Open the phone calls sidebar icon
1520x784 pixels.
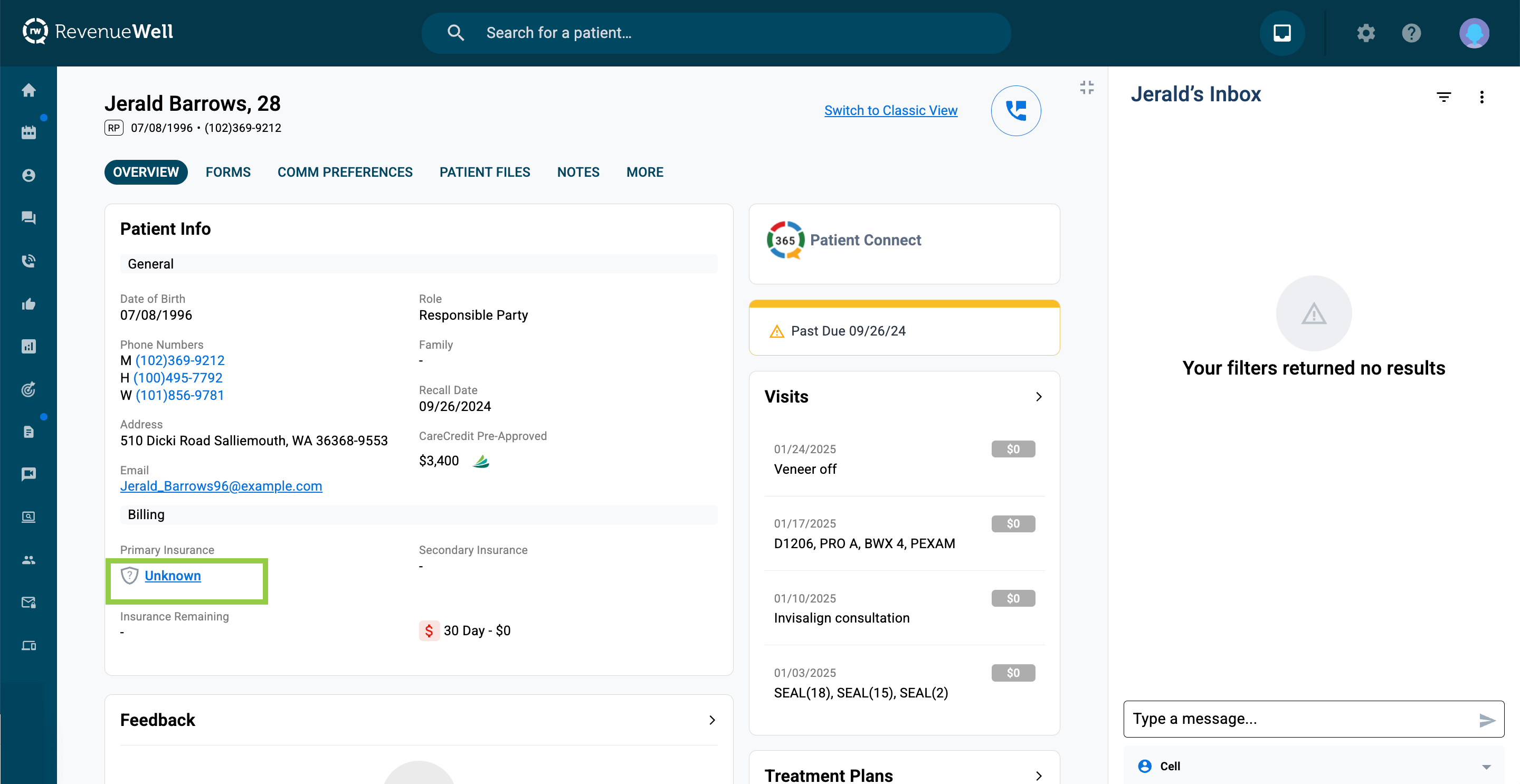point(28,261)
